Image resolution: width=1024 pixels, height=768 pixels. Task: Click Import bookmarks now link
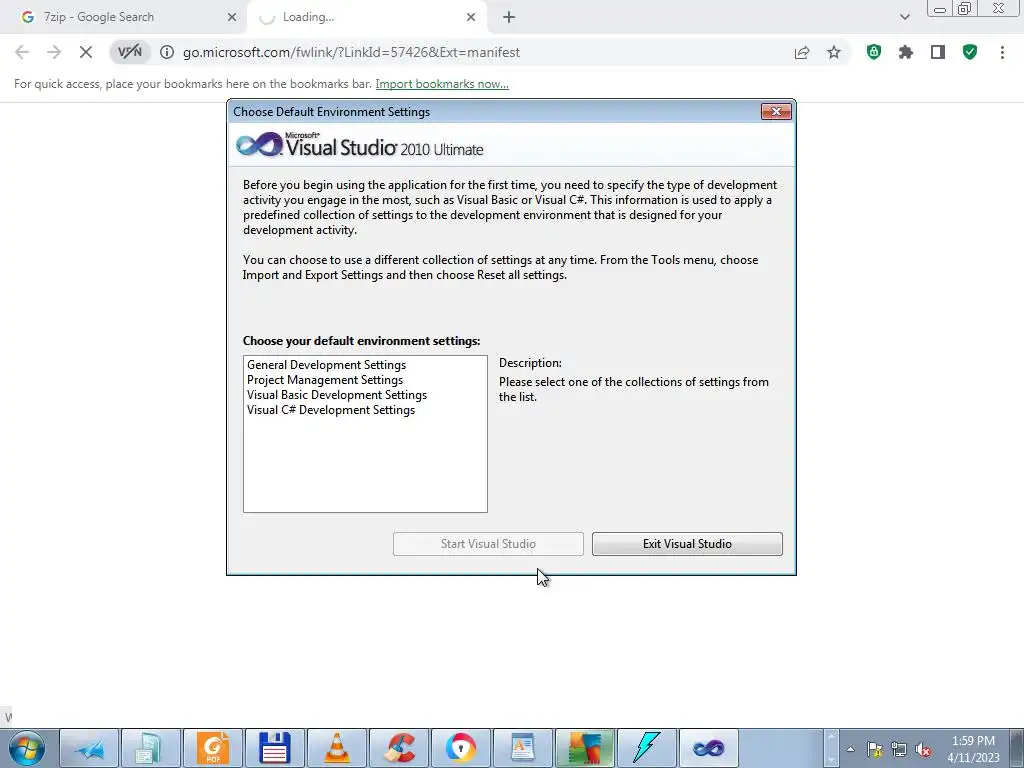tap(442, 84)
